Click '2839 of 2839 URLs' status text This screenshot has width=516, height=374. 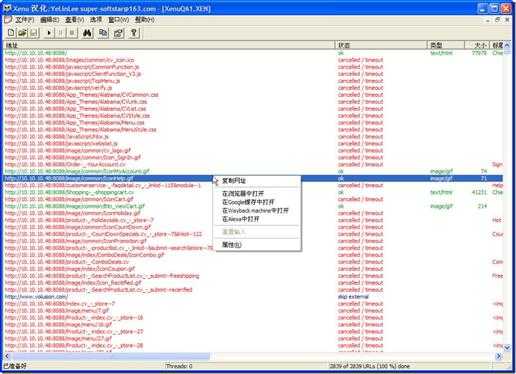[x=369, y=366]
